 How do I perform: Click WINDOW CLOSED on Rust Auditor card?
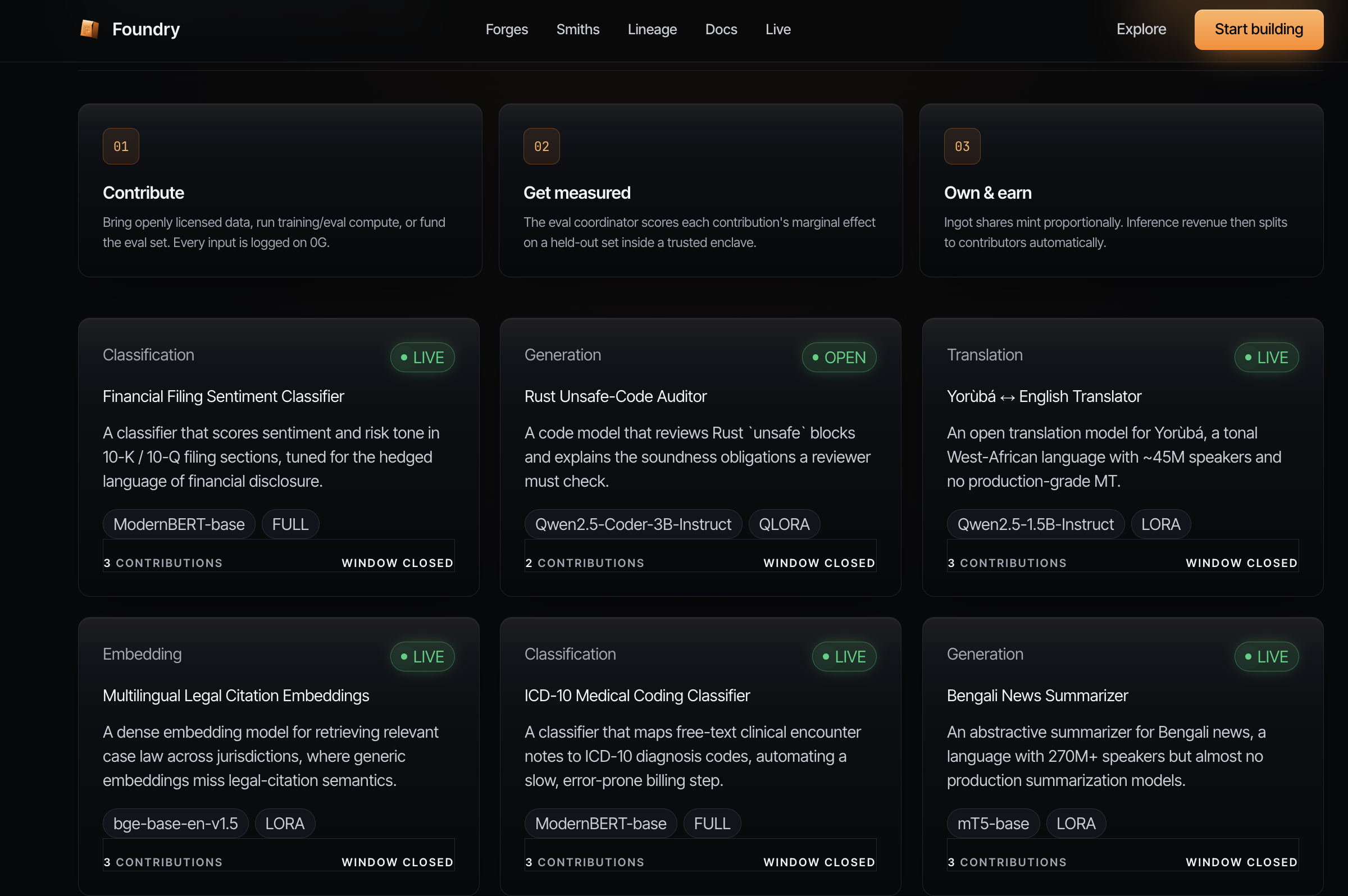819,563
